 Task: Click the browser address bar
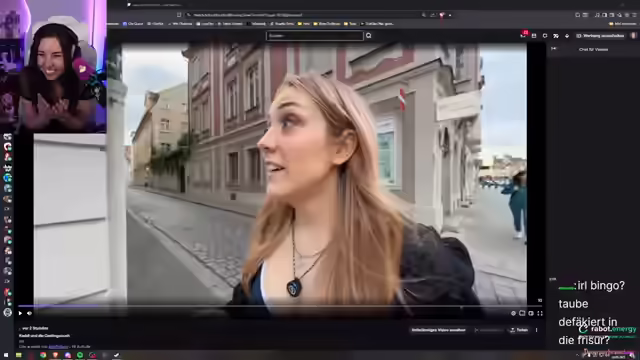[x=304, y=15]
